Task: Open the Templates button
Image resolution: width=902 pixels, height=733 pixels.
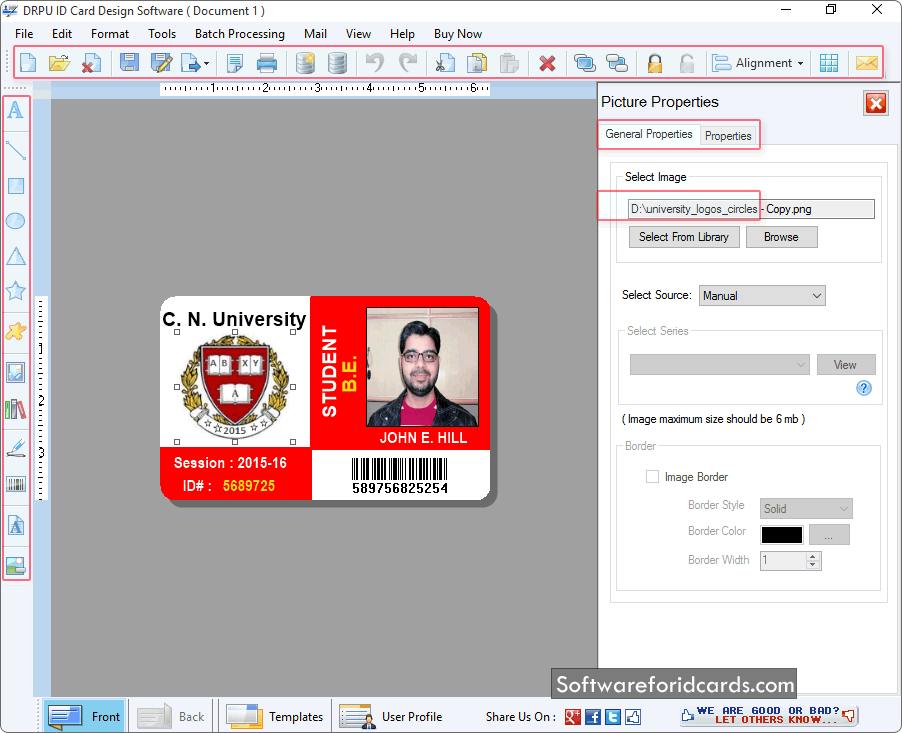Action: click(x=274, y=716)
